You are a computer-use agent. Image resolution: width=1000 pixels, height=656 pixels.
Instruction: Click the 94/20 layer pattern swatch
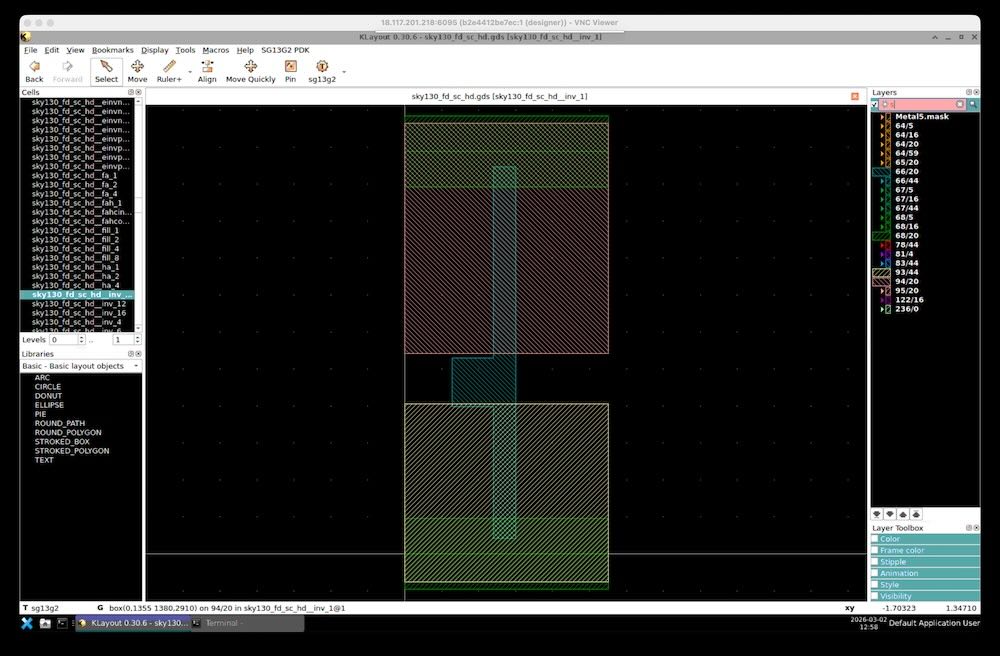tap(881, 281)
